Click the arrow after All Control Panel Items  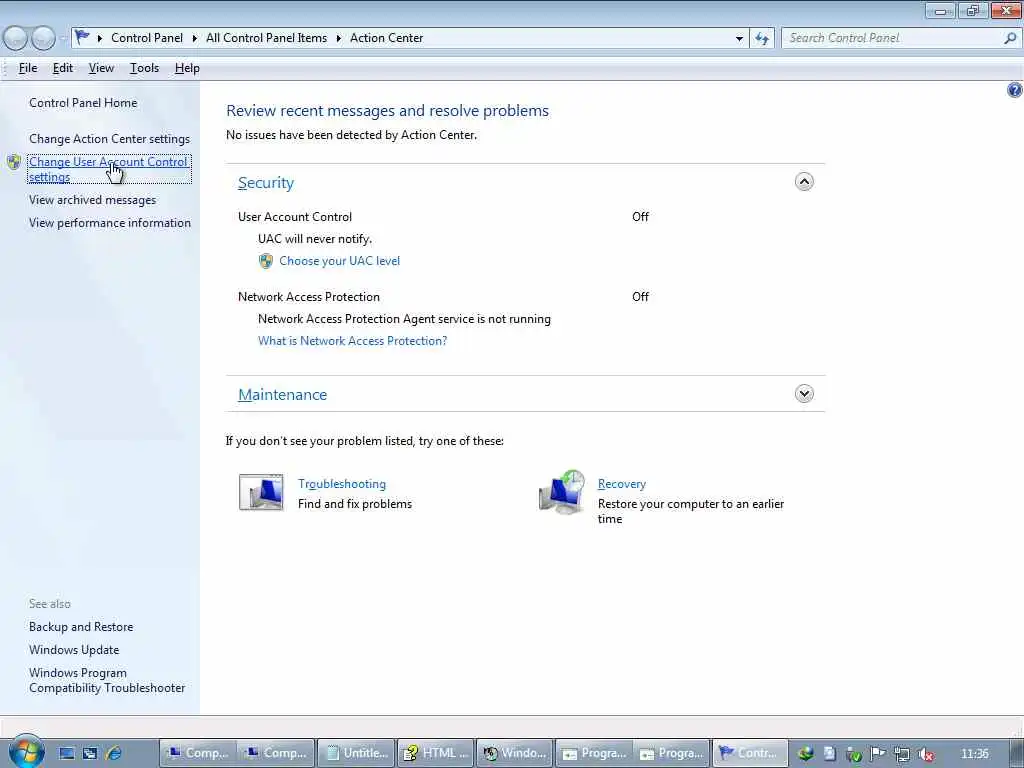click(338, 39)
